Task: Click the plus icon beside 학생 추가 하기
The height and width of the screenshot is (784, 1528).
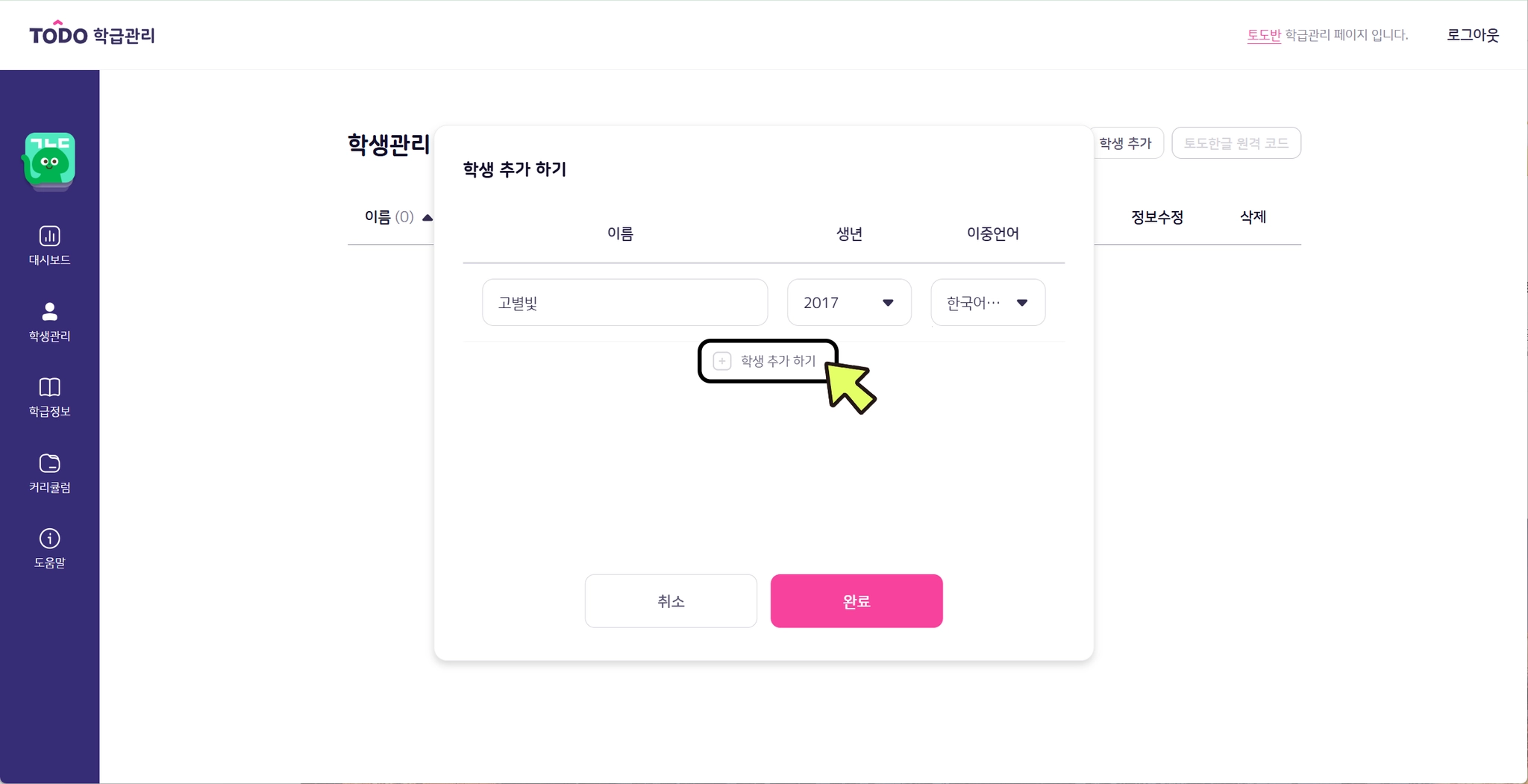Action: [721, 361]
